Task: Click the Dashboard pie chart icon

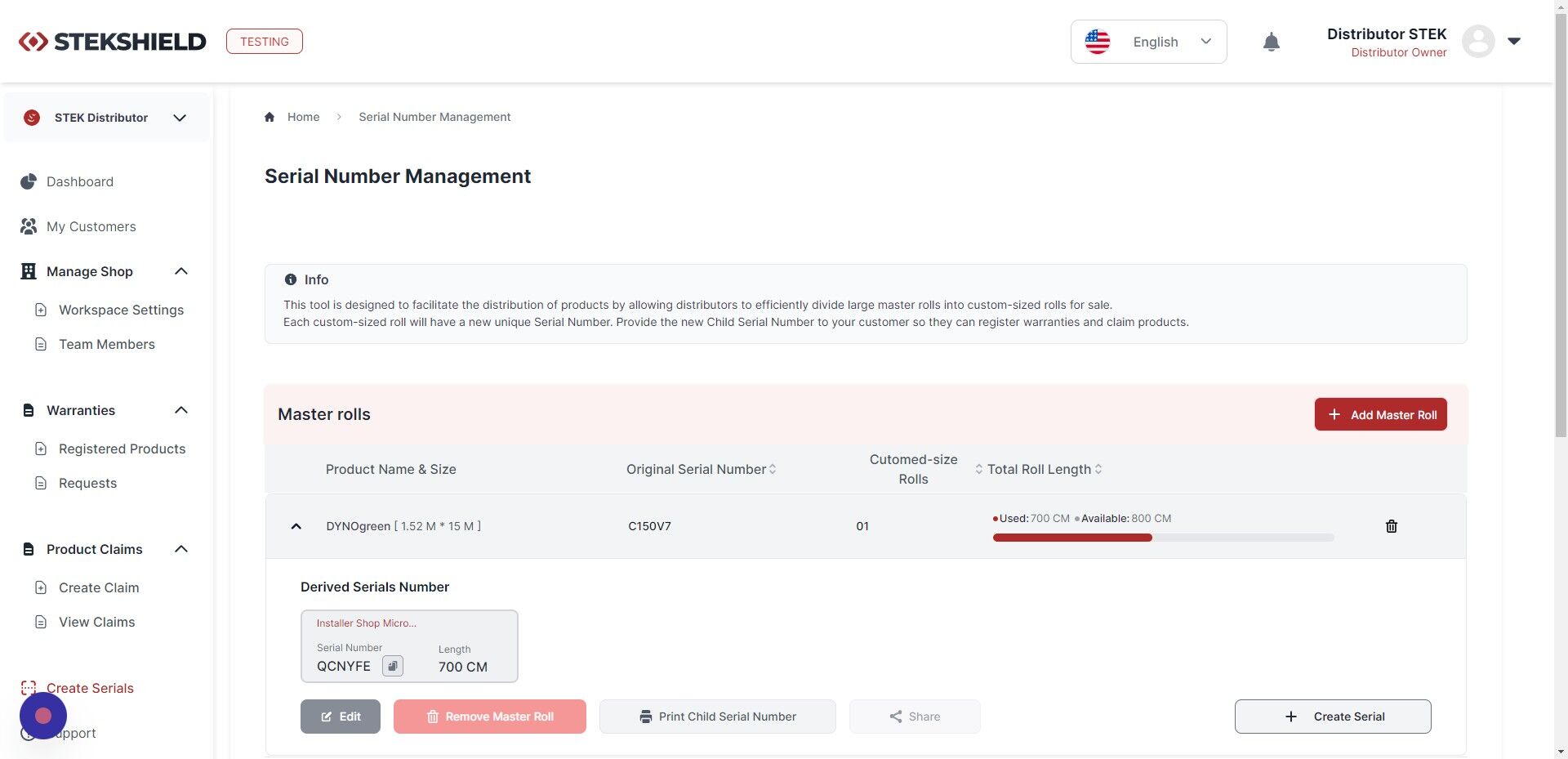Action: [29, 181]
